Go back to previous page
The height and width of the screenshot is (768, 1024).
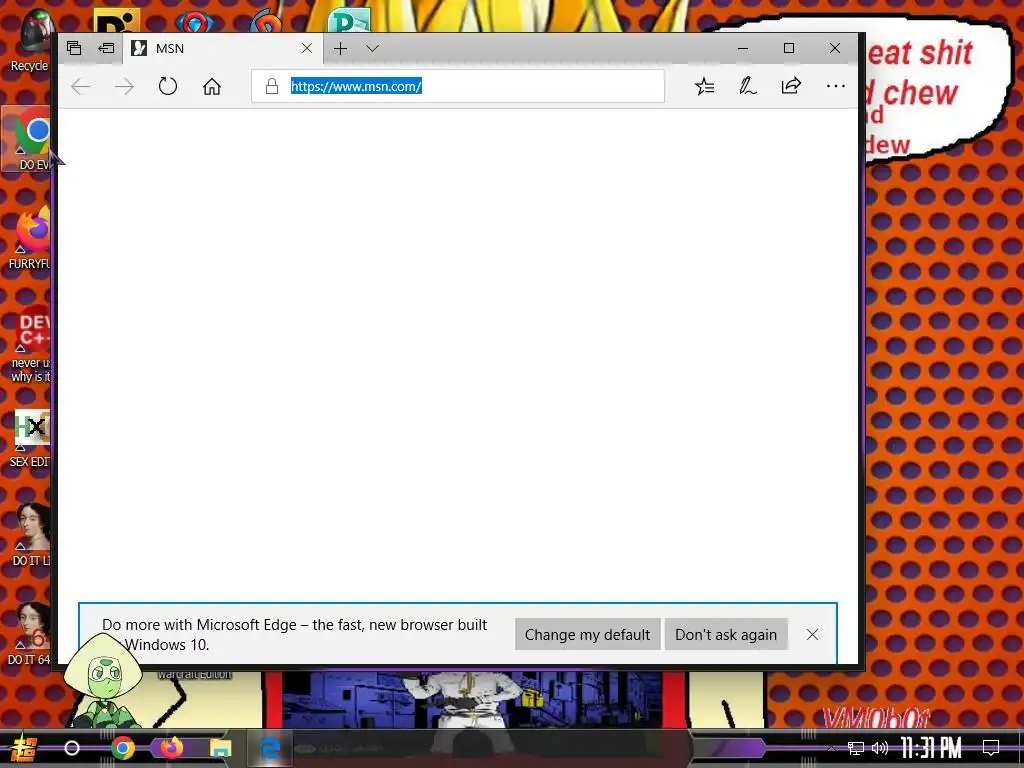pos(81,86)
